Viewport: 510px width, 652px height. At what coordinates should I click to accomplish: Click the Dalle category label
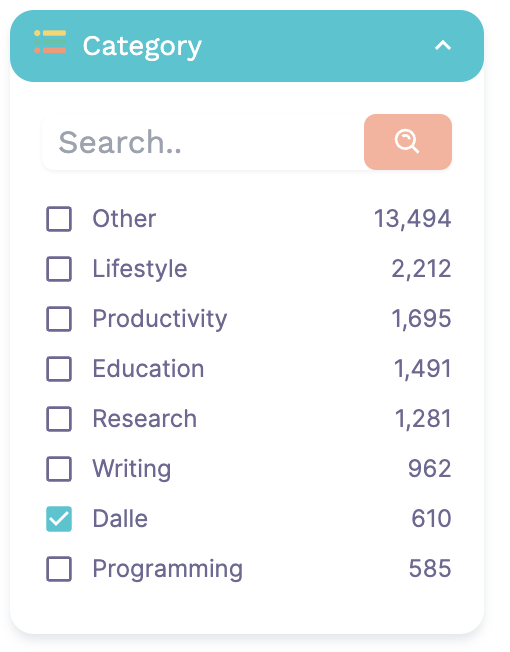120,519
